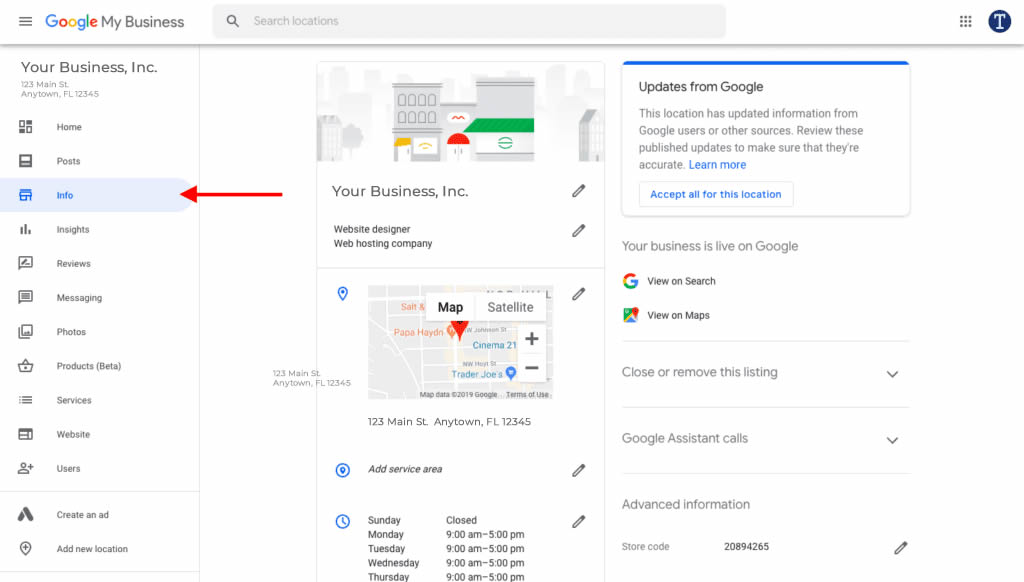Open the Photos sidebar item
1024x582 pixels.
71,332
